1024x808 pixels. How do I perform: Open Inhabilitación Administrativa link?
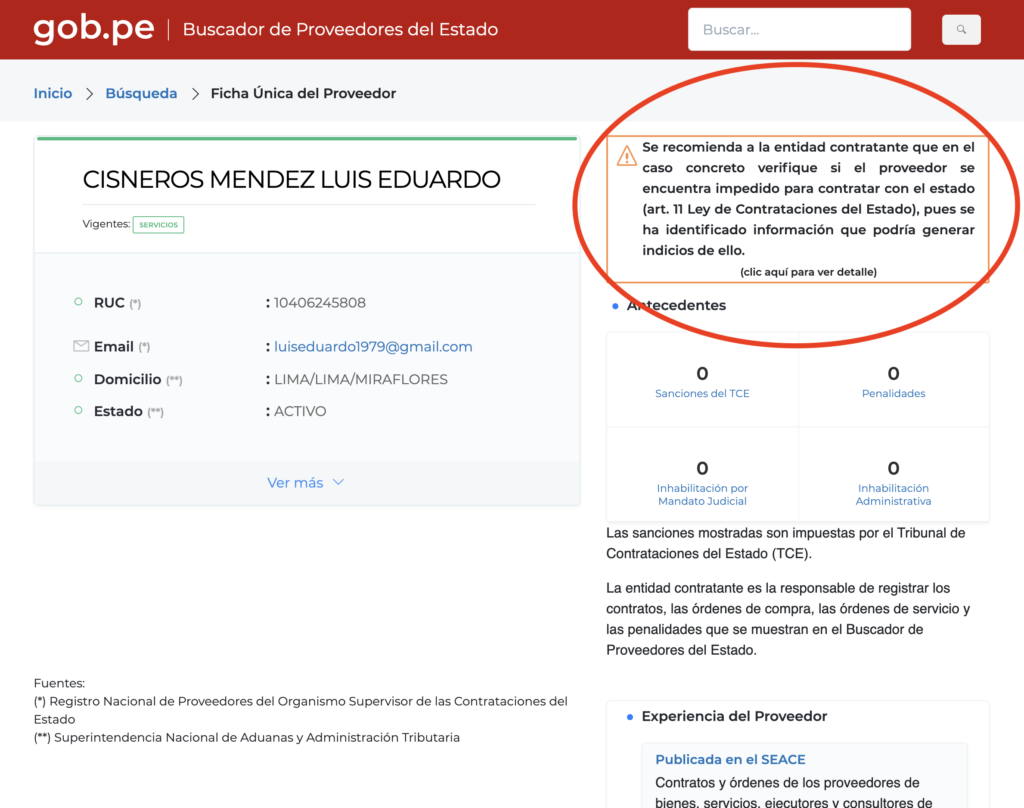point(893,494)
